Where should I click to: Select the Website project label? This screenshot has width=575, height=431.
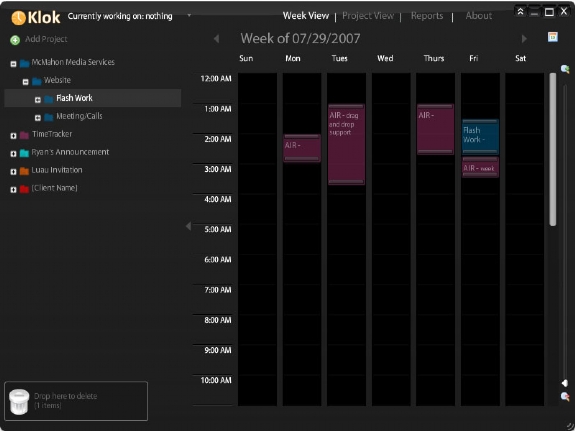pyautogui.click(x=57, y=80)
